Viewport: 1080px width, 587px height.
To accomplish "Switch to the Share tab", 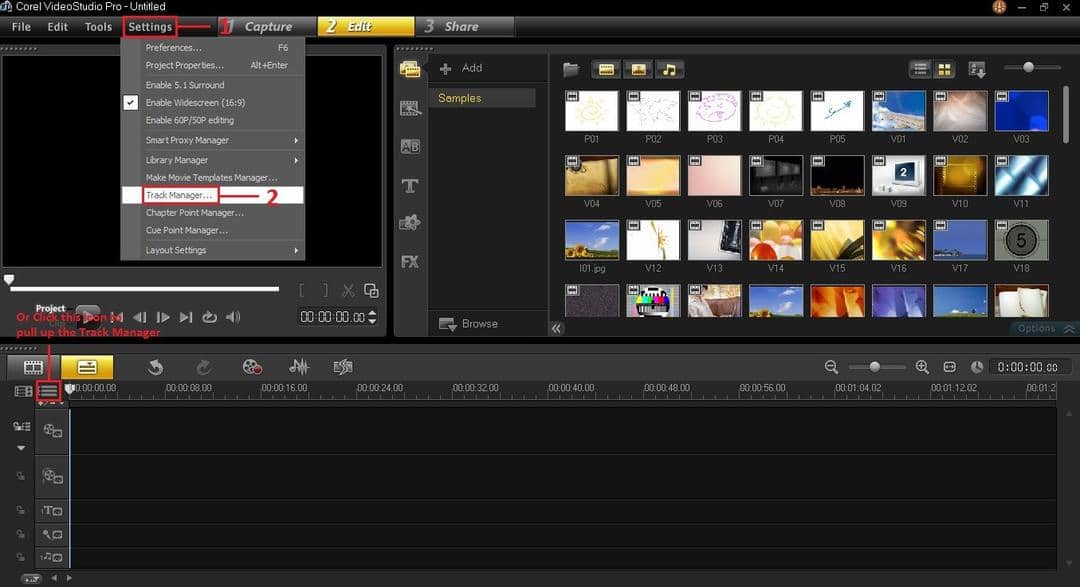I will tap(455, 26).
